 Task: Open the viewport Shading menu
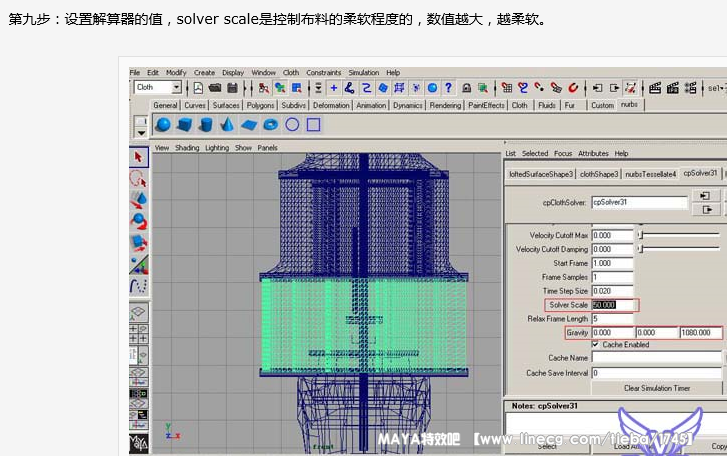tap(187, 148)
